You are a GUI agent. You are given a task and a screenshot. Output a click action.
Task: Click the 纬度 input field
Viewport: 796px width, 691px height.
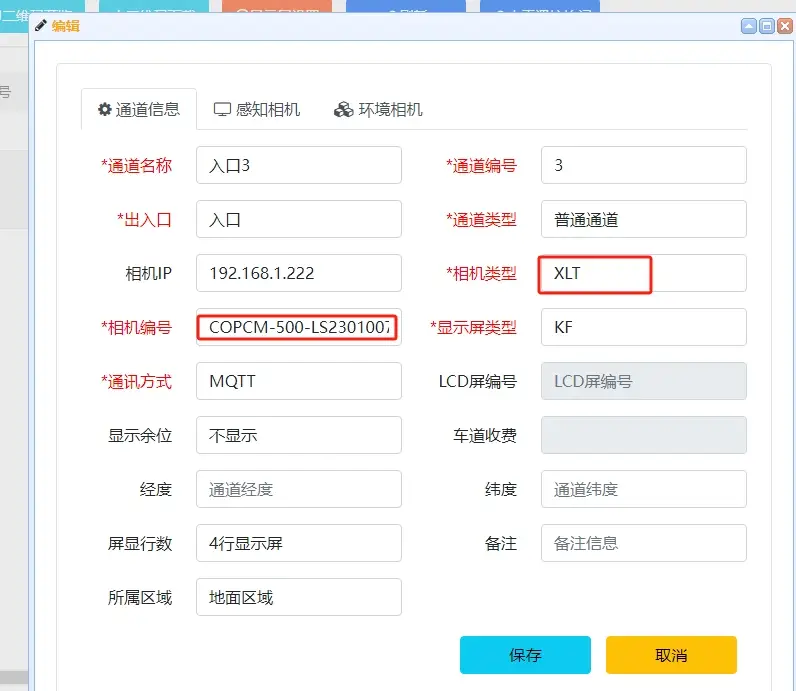pos(643,489)
